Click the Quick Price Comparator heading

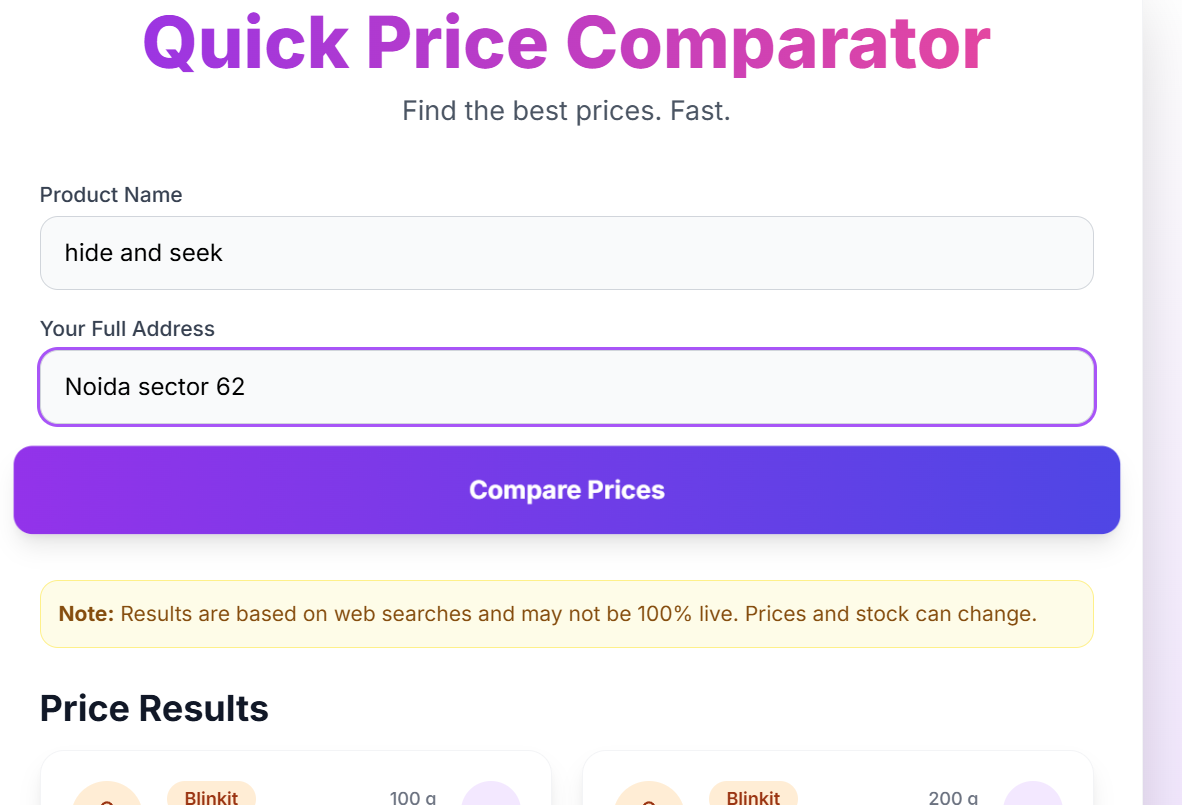click(566, 43)
